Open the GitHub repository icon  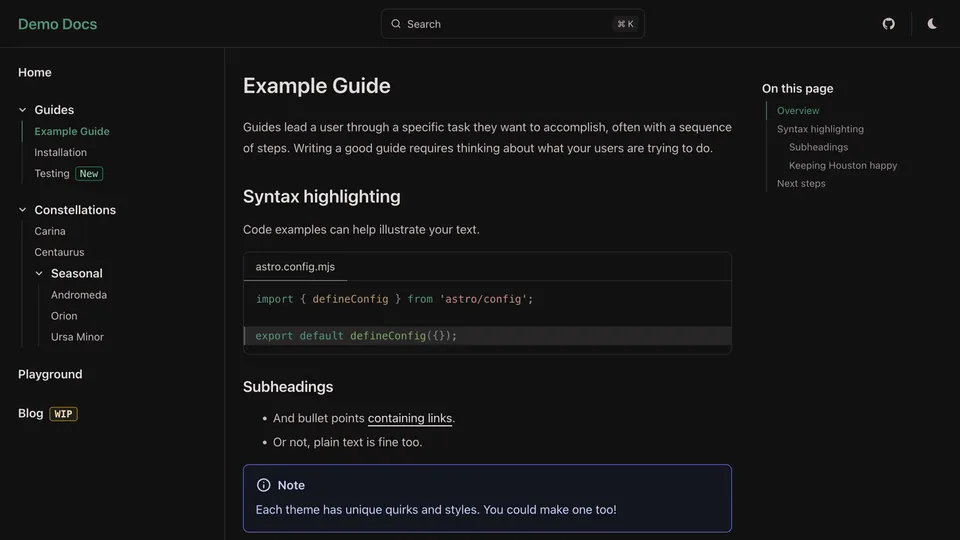(x=888, y=24)
